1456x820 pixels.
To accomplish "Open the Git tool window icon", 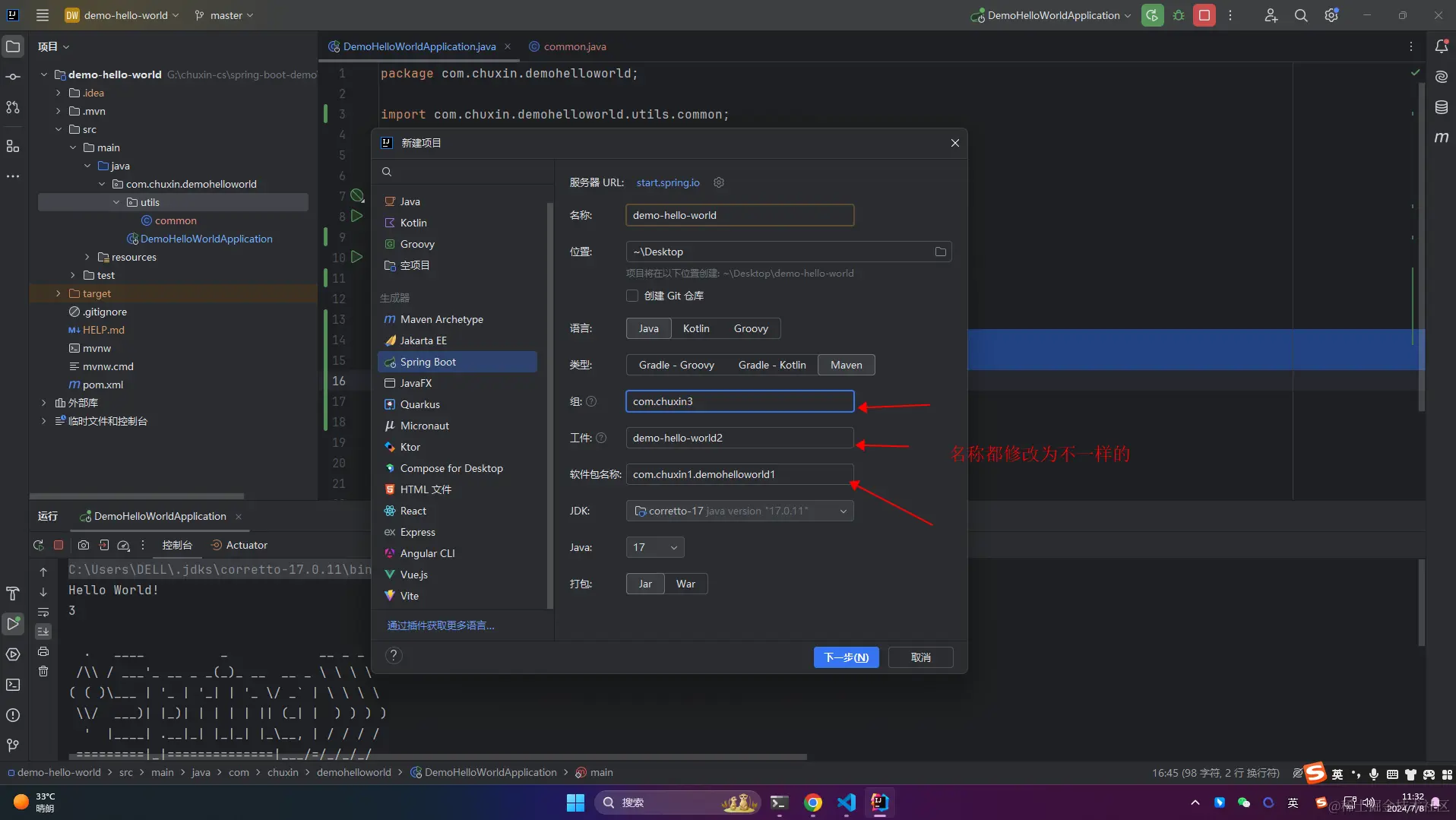I will (13, 746).
